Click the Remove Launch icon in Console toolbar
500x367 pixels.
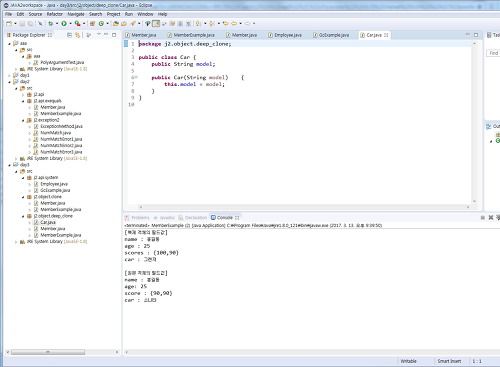point(491,218)
